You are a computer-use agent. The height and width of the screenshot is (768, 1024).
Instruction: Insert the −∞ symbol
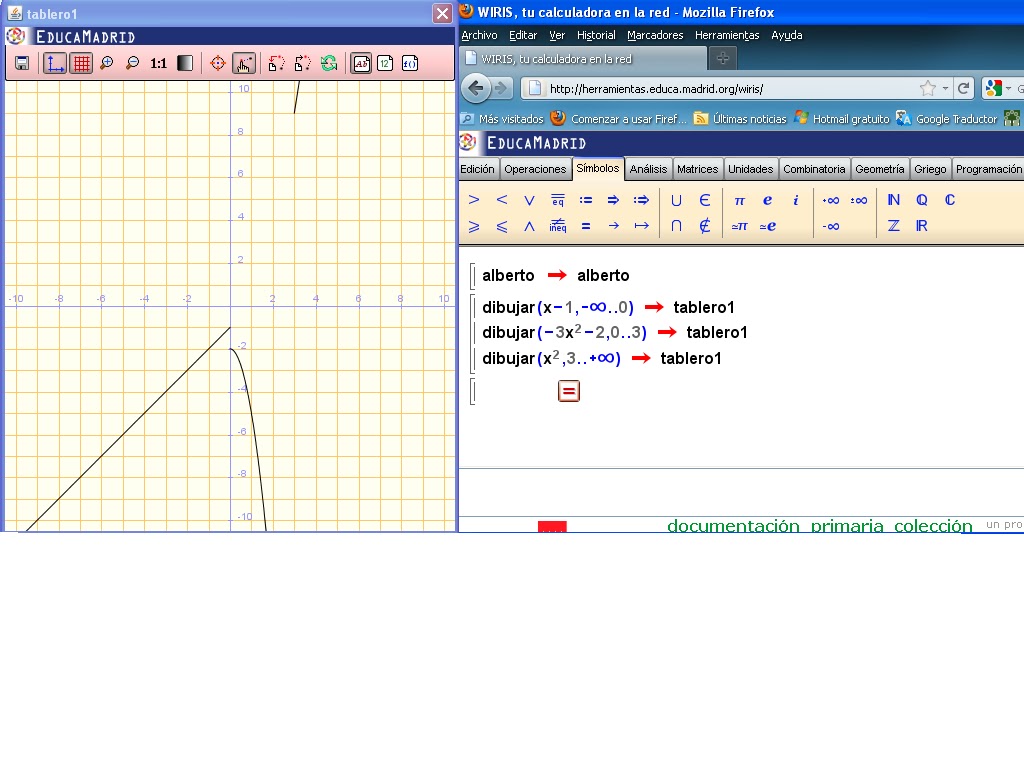831,227
